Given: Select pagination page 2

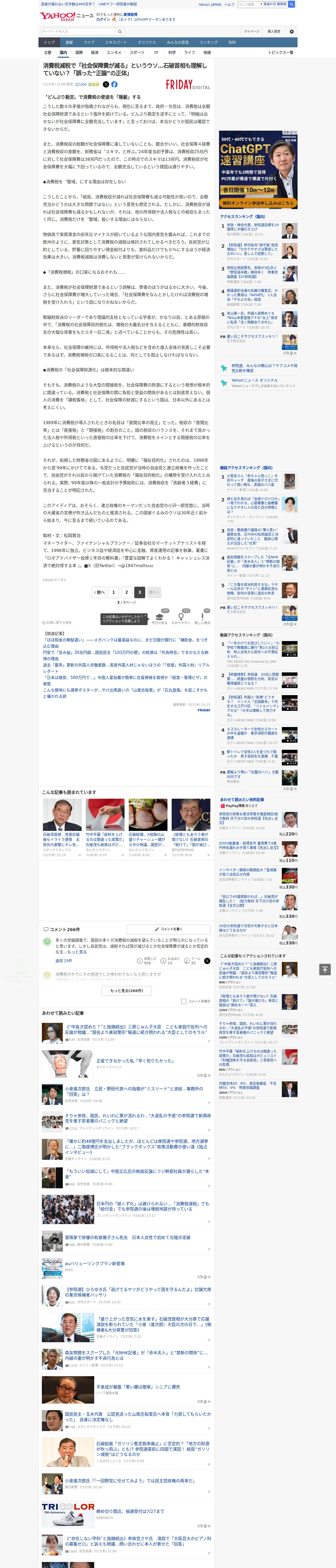Looking at the screenshot, I should [x=127, y=592].
